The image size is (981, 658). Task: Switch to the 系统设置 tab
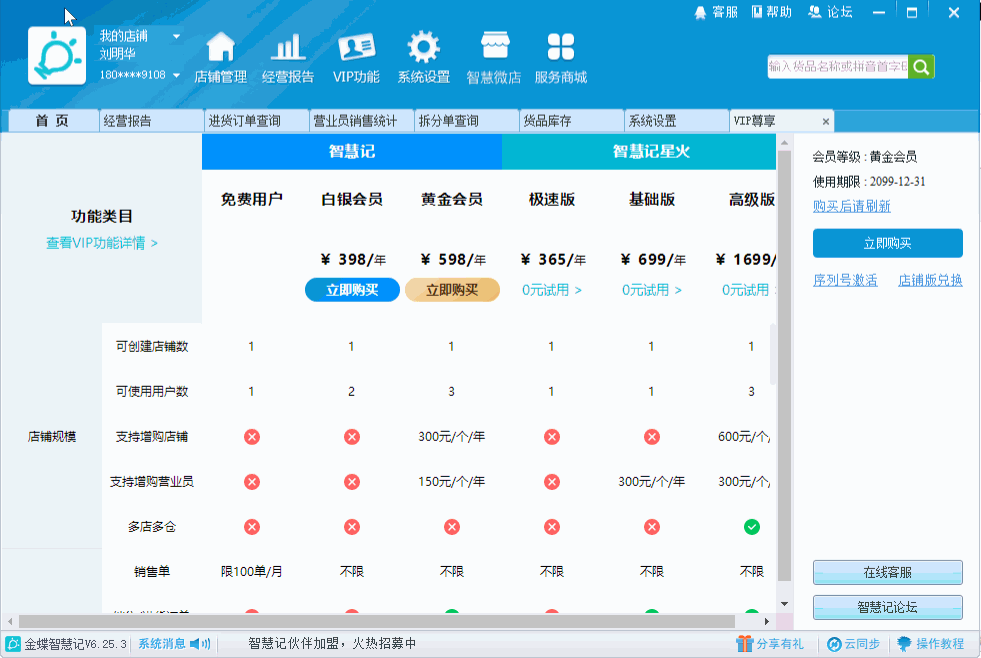[676, 121]
